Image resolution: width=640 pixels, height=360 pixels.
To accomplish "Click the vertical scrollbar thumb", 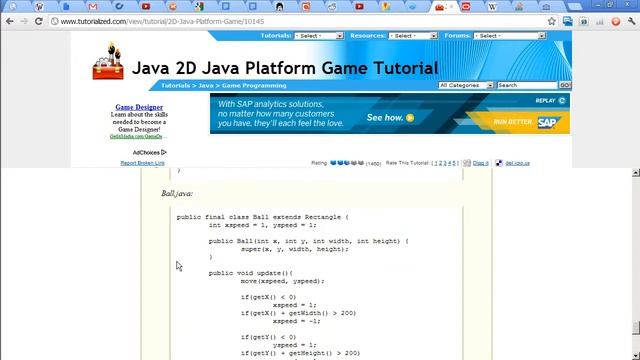I will [x=636, y=328].
